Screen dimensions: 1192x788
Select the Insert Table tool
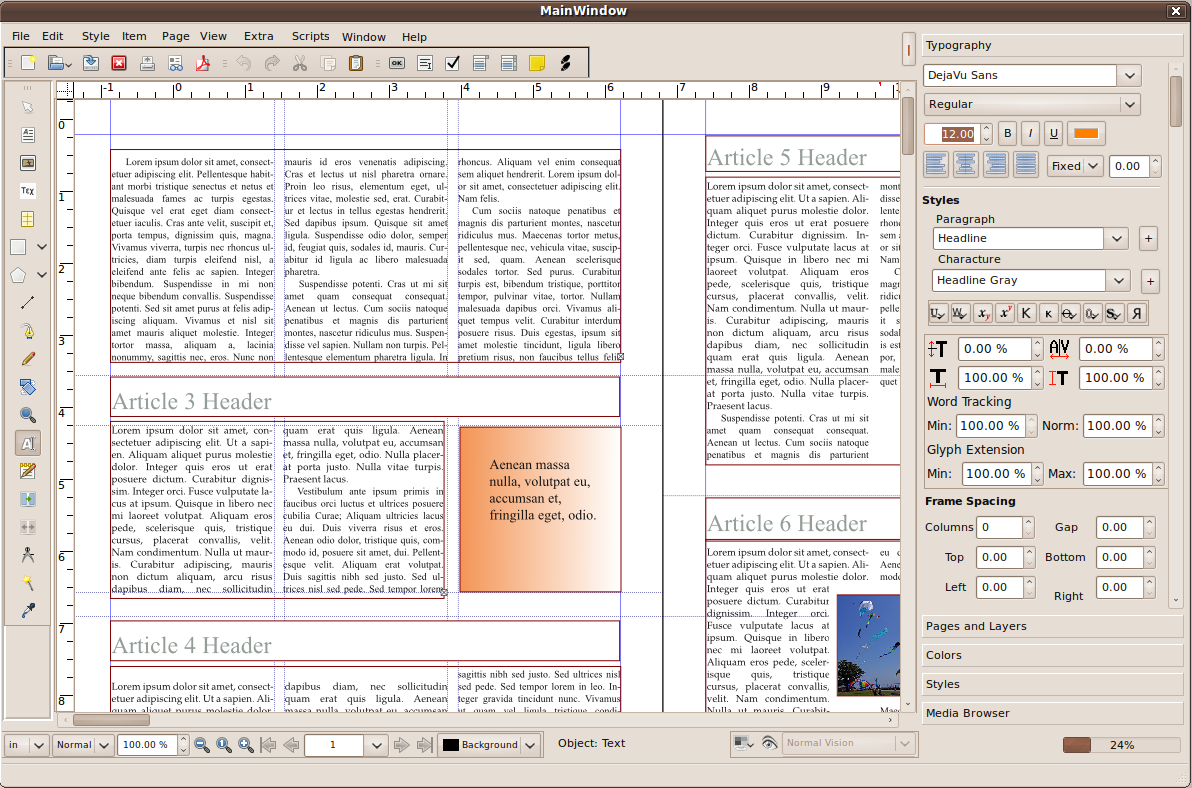(28, 219)
